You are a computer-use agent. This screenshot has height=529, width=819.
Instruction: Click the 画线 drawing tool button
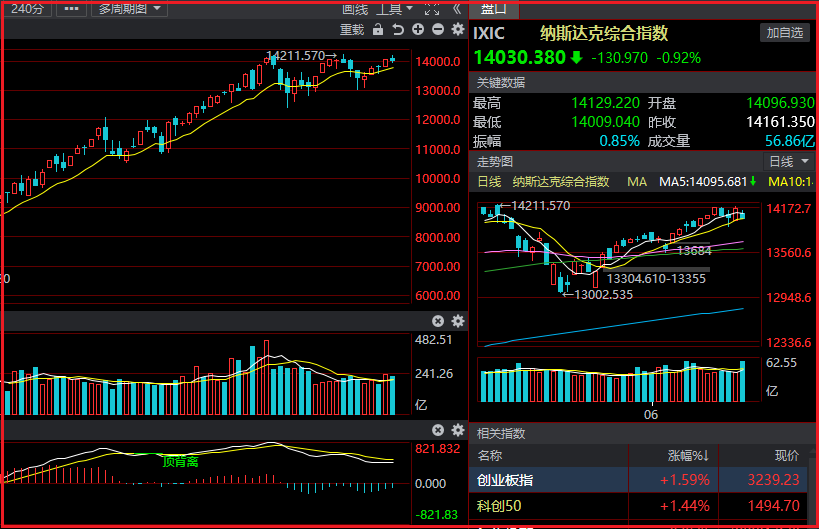pyautogui.click(x=355, y=9)
